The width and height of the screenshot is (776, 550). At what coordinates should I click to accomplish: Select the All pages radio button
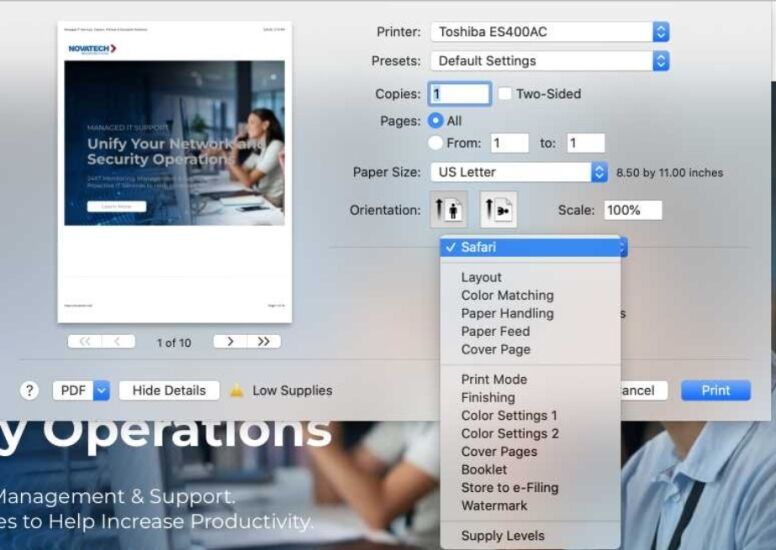tap(435, 120)
